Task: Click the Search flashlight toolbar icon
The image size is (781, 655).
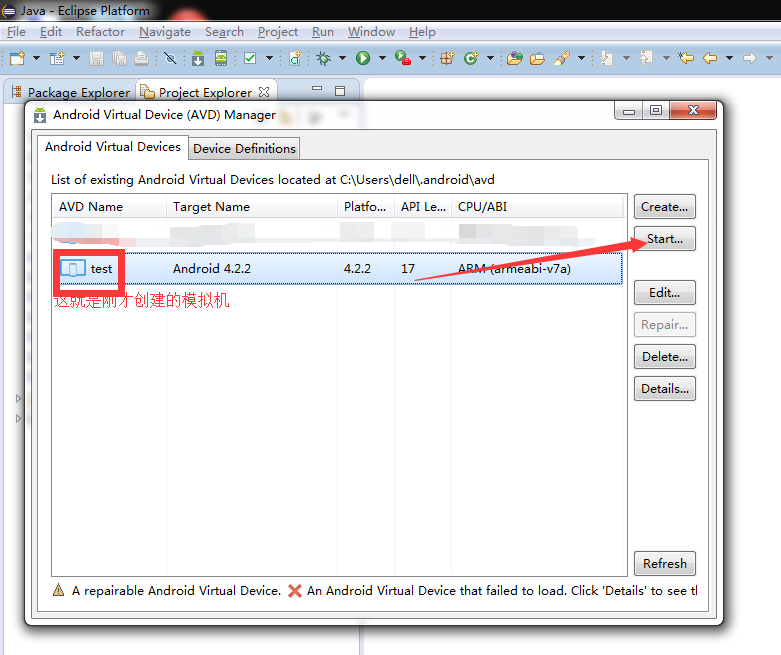Action: point(562,58)
